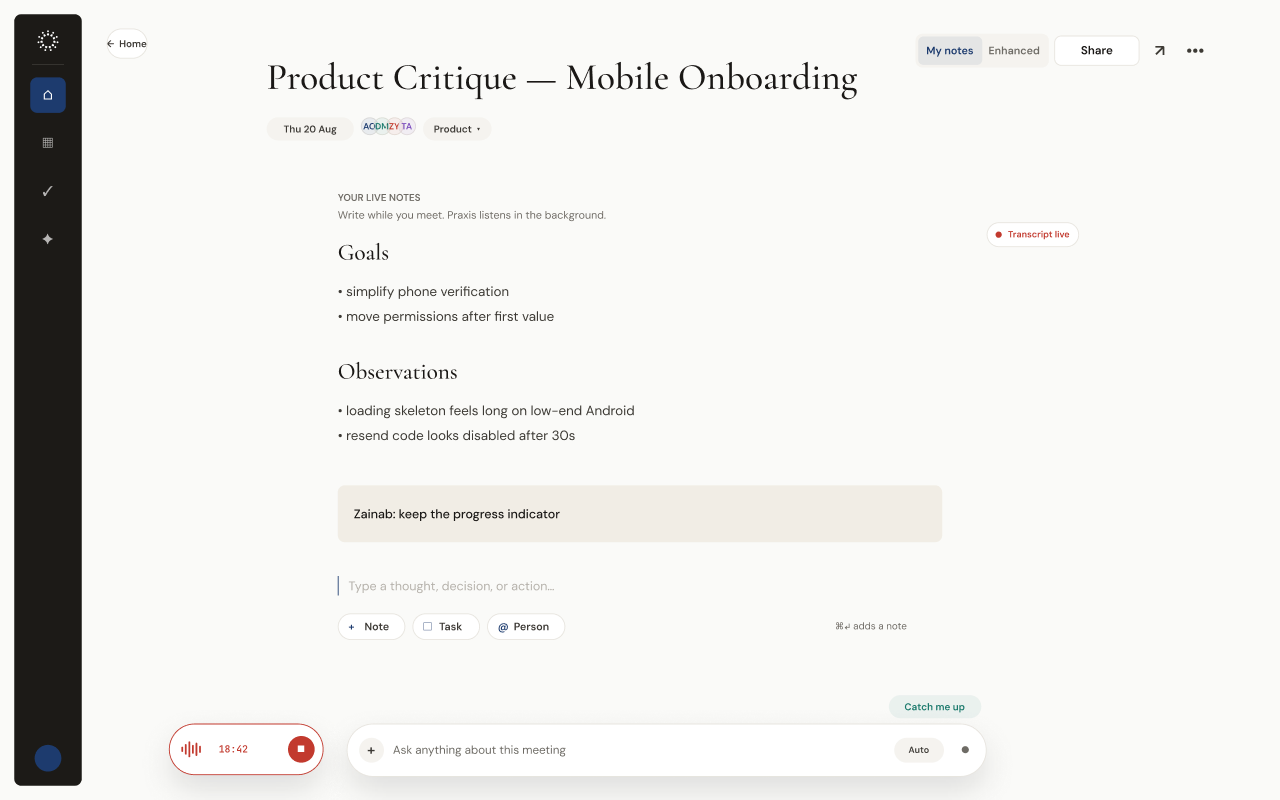Viewport: 1280px width, 800px height.
Task: Click the open-in-new-window arrow icon
Action: (1159, 50)
